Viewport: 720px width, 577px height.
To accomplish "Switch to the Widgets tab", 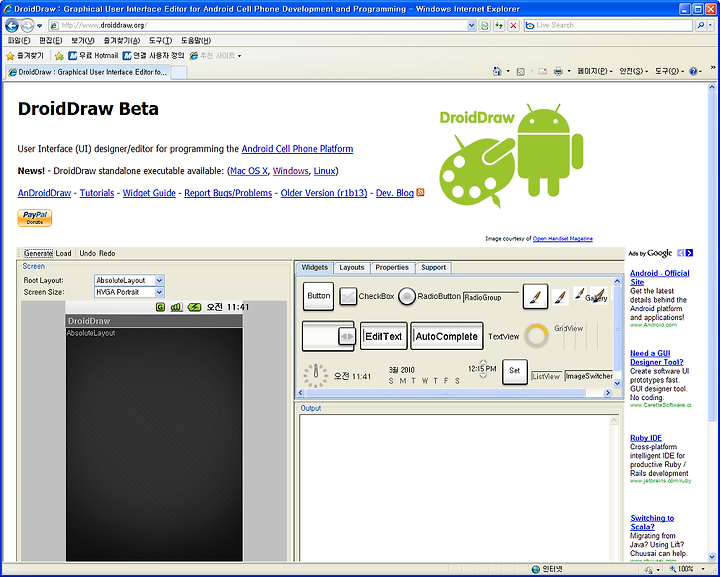I will point(315,267).
